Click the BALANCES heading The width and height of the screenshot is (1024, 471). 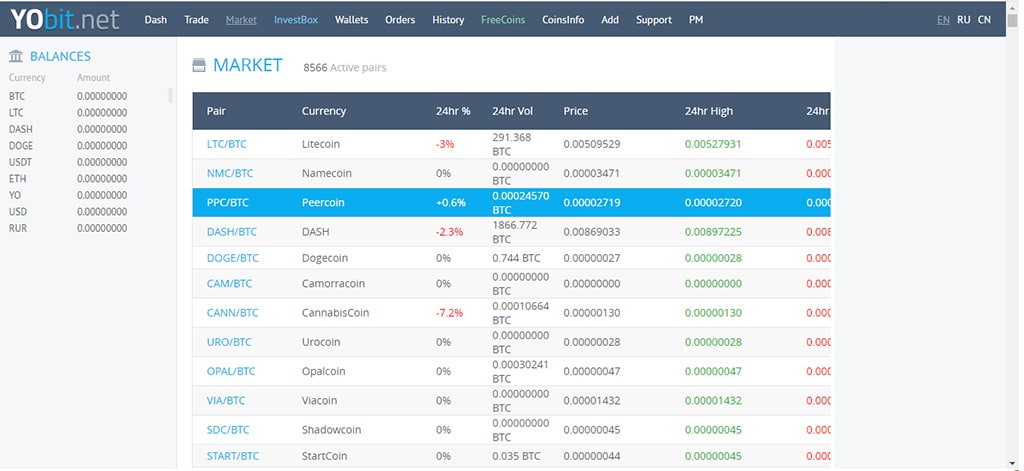(60, 56)
